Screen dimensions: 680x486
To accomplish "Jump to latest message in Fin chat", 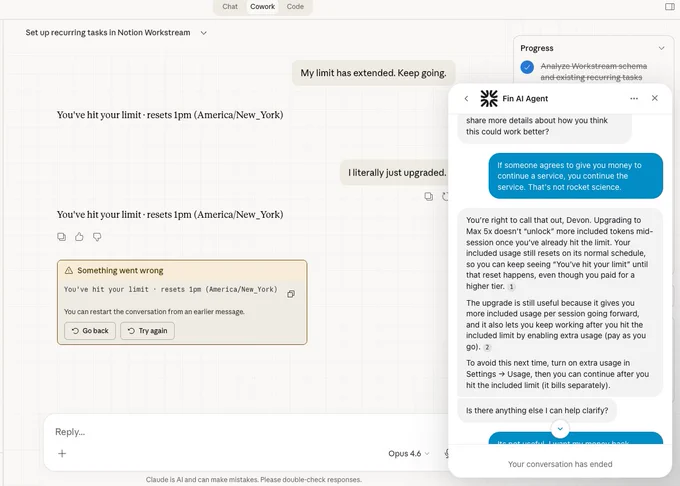I will (560, 429).
